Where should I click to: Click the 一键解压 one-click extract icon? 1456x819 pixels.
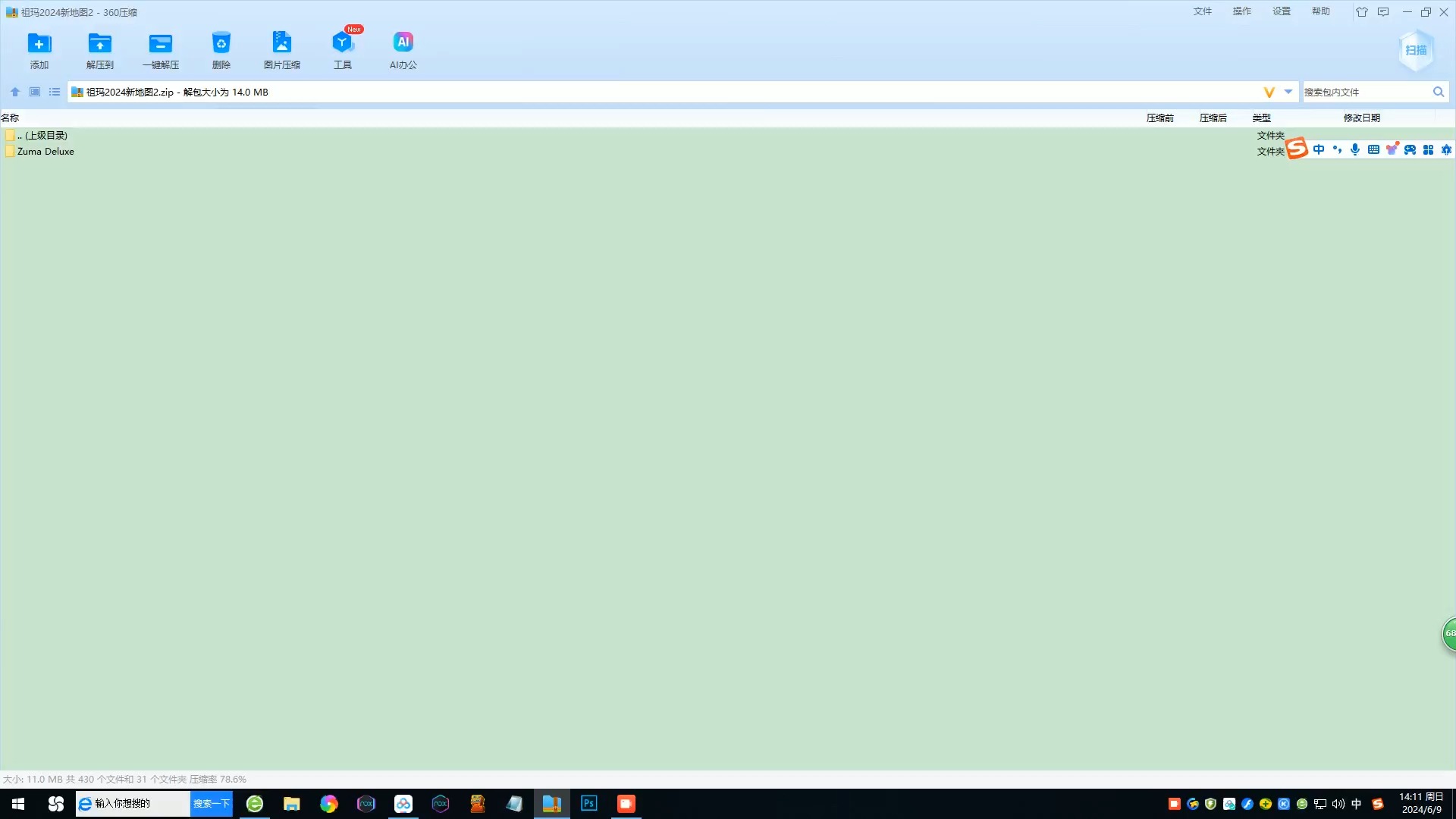[x=161, y=50]
